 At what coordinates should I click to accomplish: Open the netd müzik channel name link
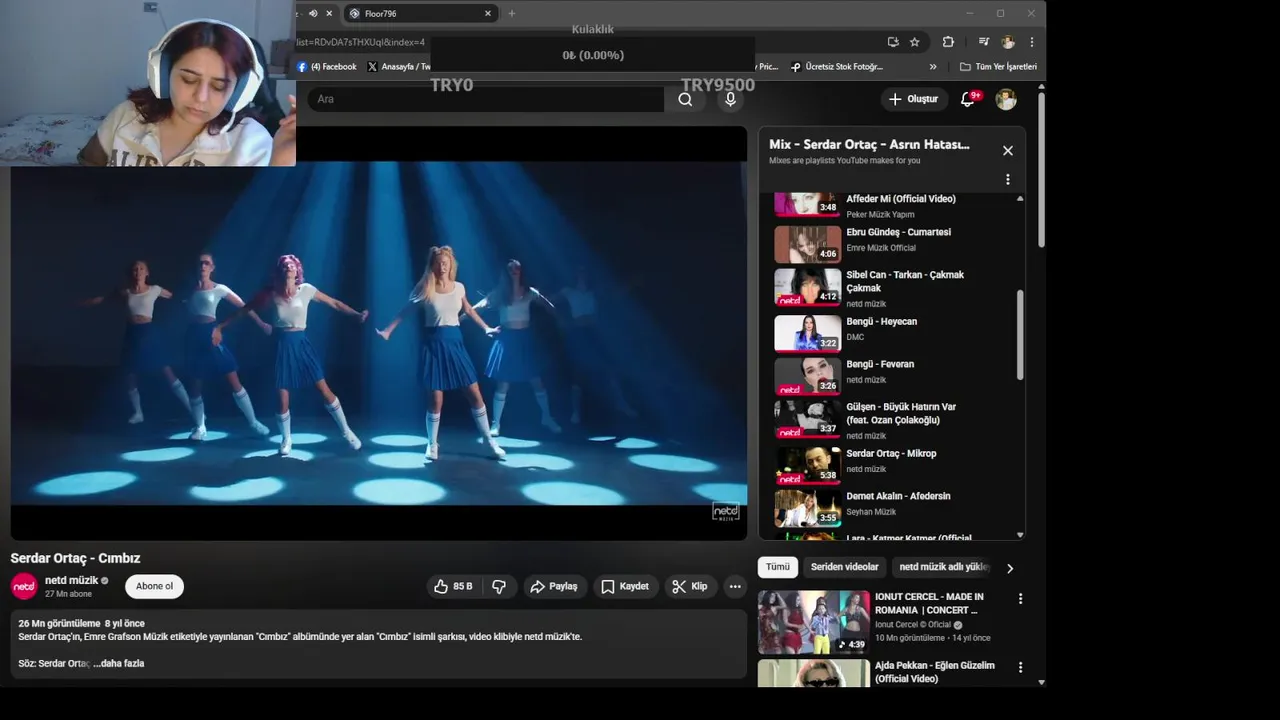[71, 580]
